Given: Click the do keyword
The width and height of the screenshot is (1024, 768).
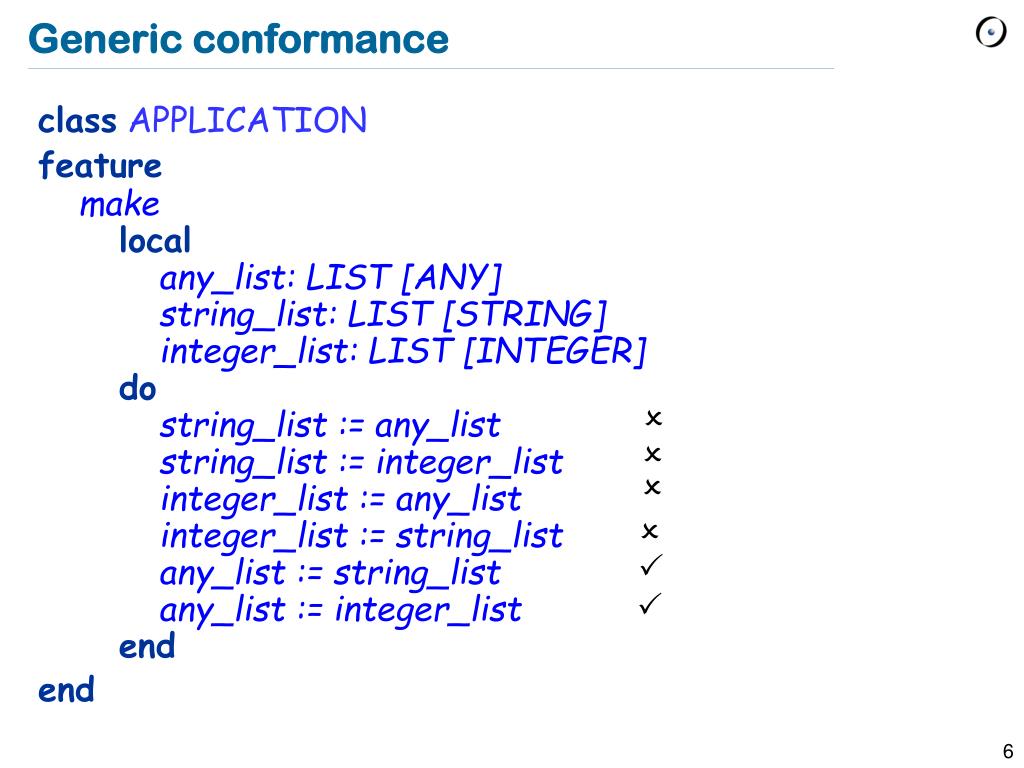Looking at the screenshot, I should [138, 389].
